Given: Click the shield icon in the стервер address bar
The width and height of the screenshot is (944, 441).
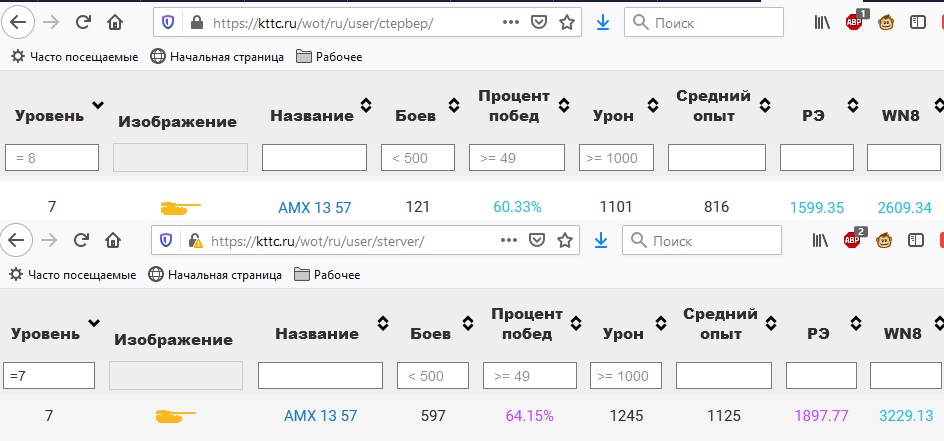Looking at the screenshot, I should coord(168,22).
